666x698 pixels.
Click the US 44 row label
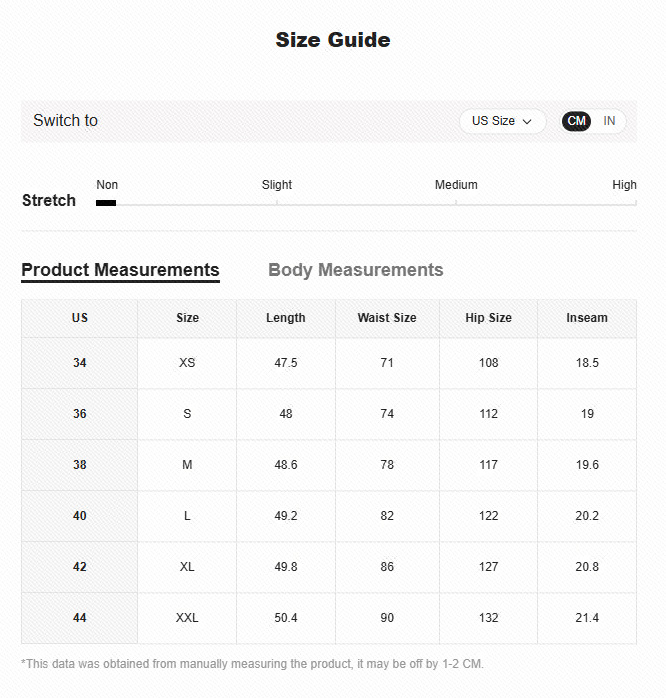tap(80, 618)
